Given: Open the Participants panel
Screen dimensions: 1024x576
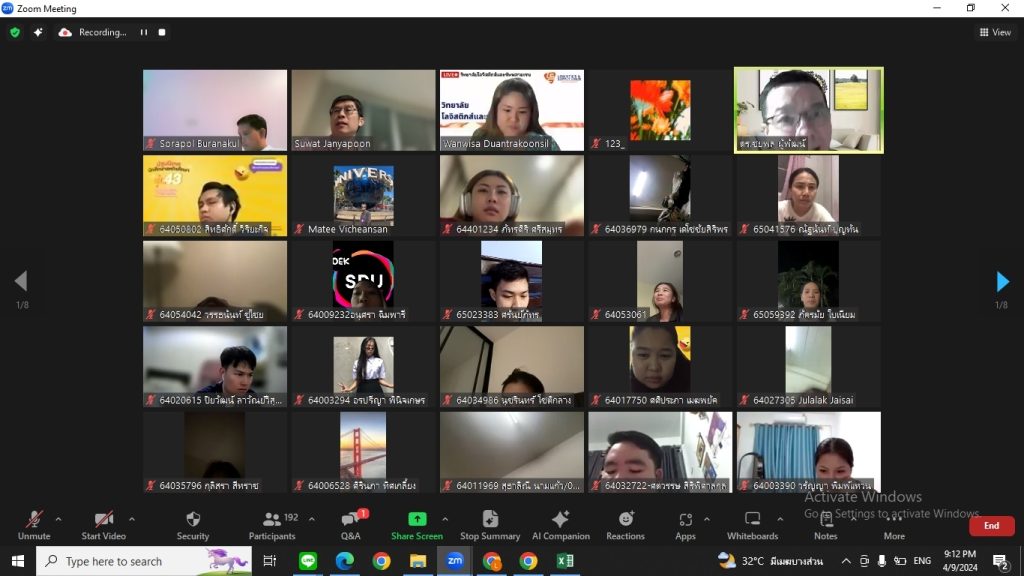Looking at the screenshot, I should click(x=272, y=526).
